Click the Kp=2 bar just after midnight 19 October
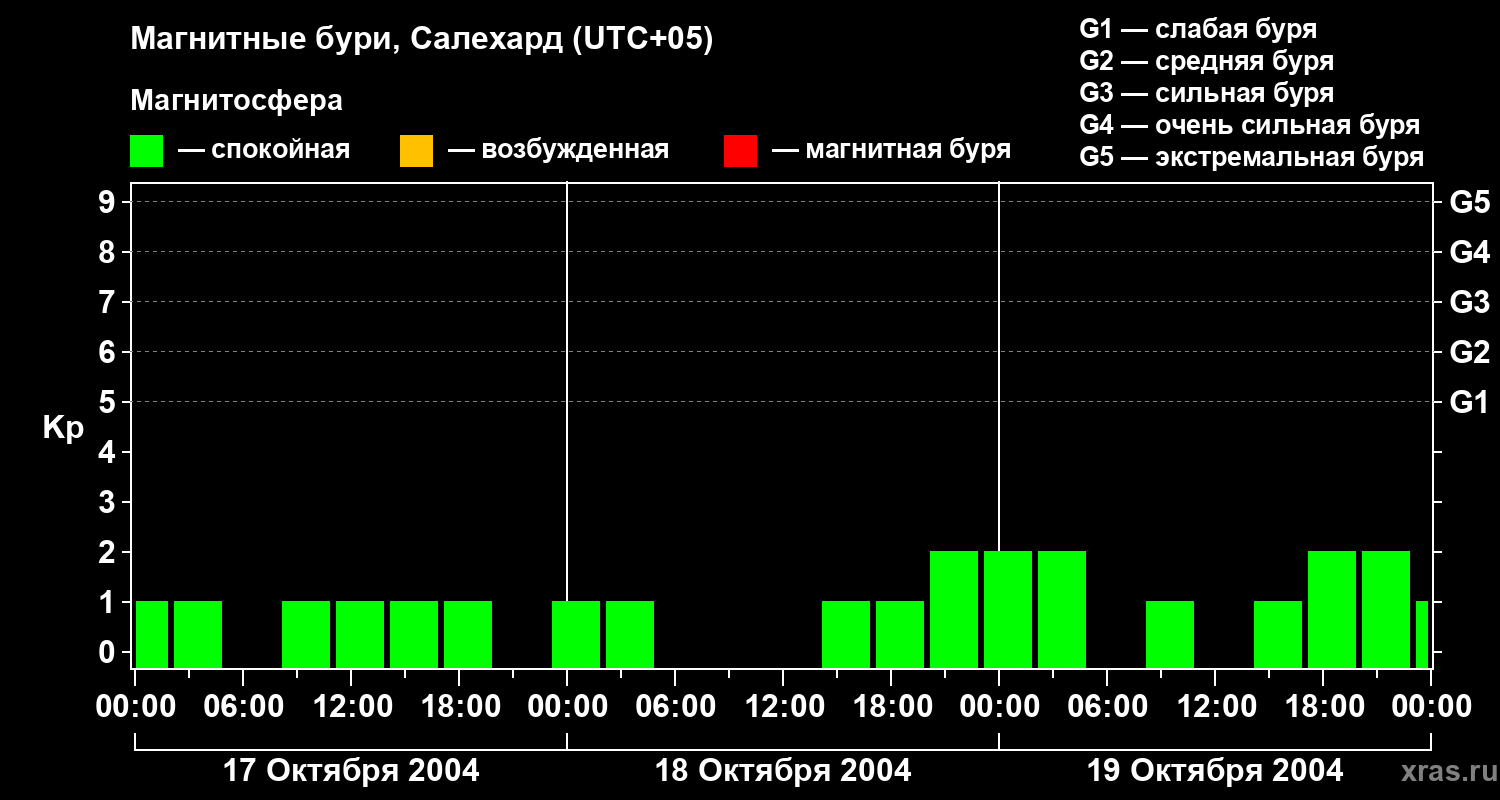 [1008, 609]
